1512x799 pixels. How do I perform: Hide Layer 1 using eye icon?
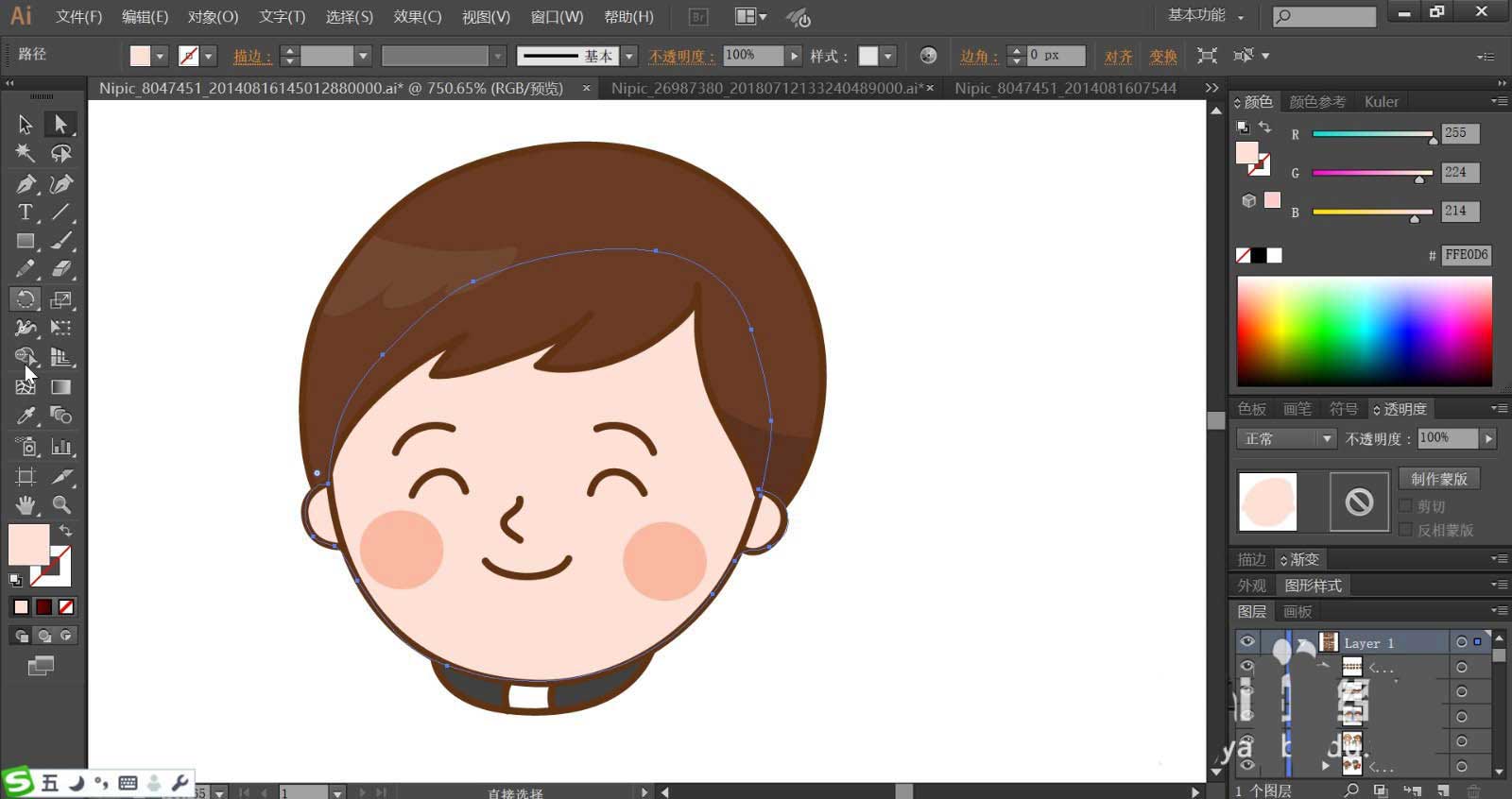[1247, 642]
